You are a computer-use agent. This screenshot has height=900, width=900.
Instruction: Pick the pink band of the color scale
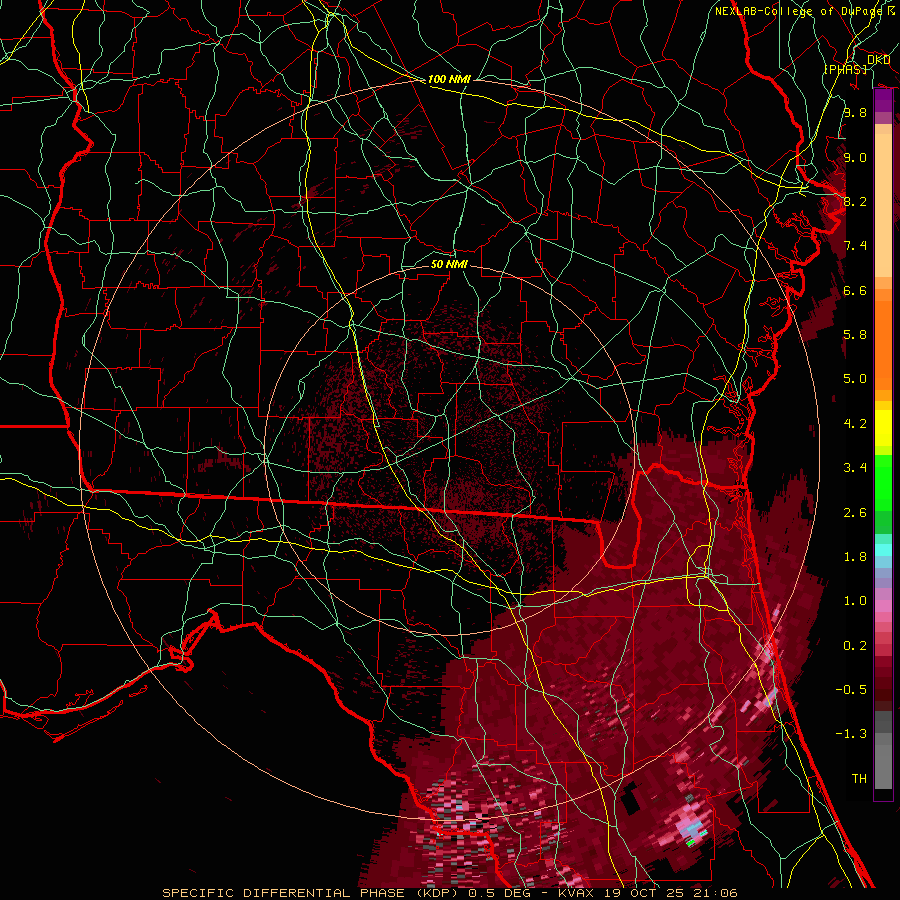(x=883, y=606)
